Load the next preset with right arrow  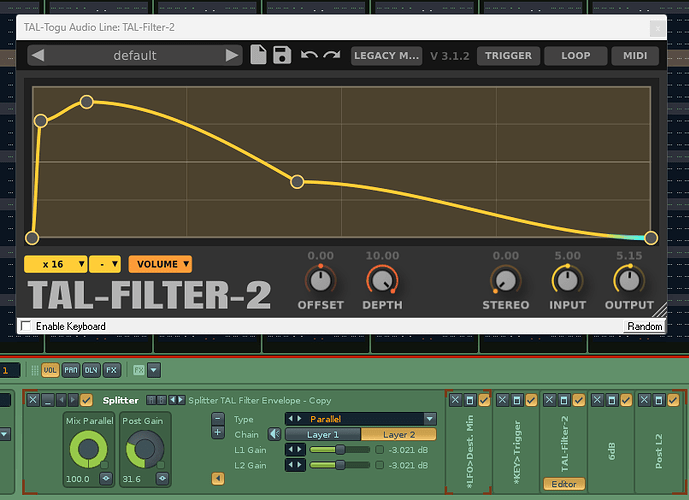232,55
